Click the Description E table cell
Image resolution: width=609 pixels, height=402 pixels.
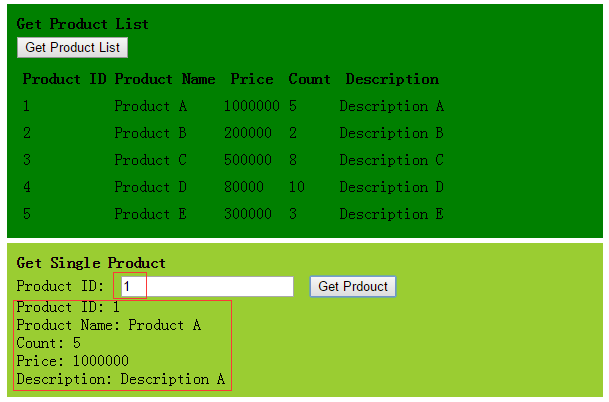click(392, 214)
